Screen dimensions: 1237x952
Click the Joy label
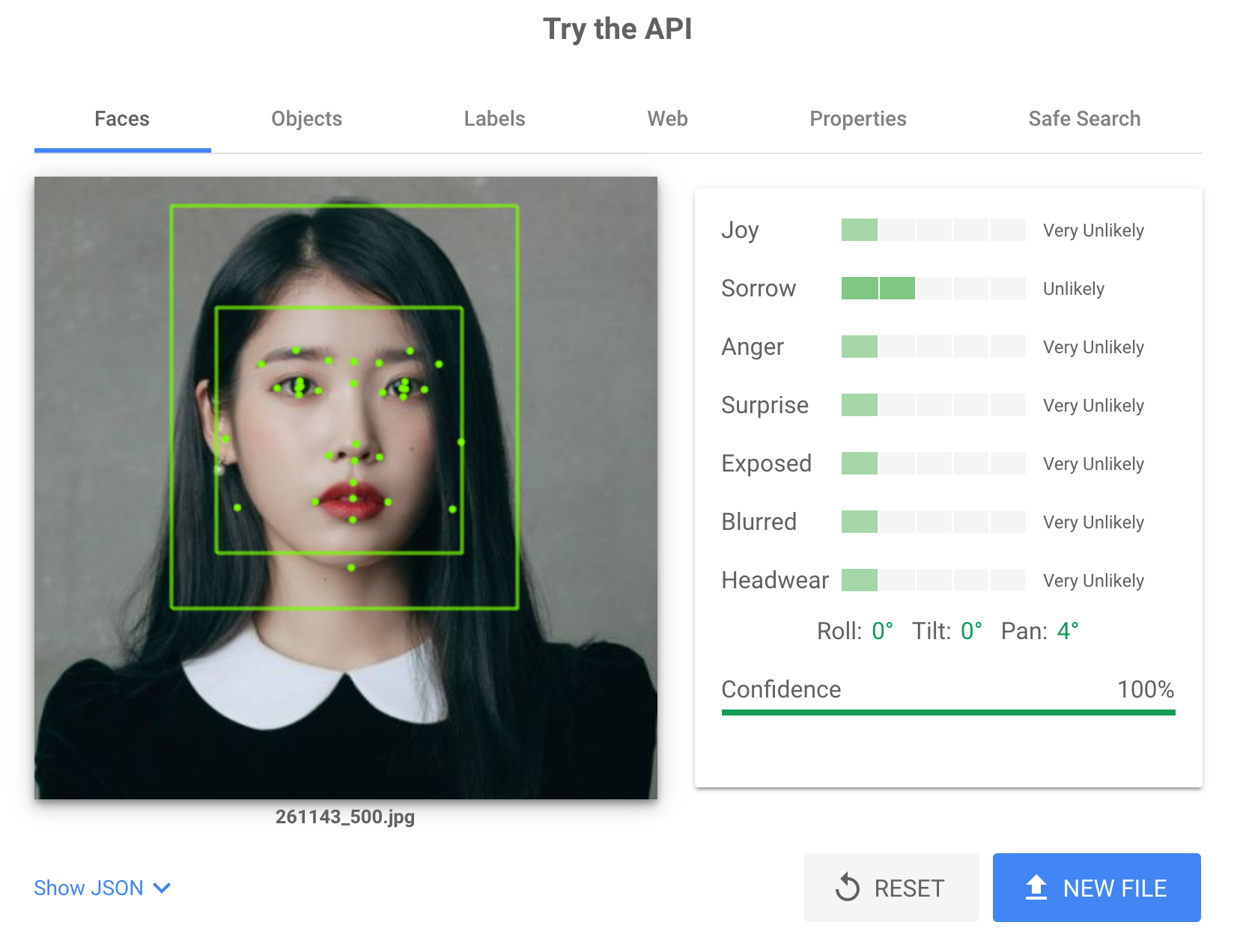point(740,231)
